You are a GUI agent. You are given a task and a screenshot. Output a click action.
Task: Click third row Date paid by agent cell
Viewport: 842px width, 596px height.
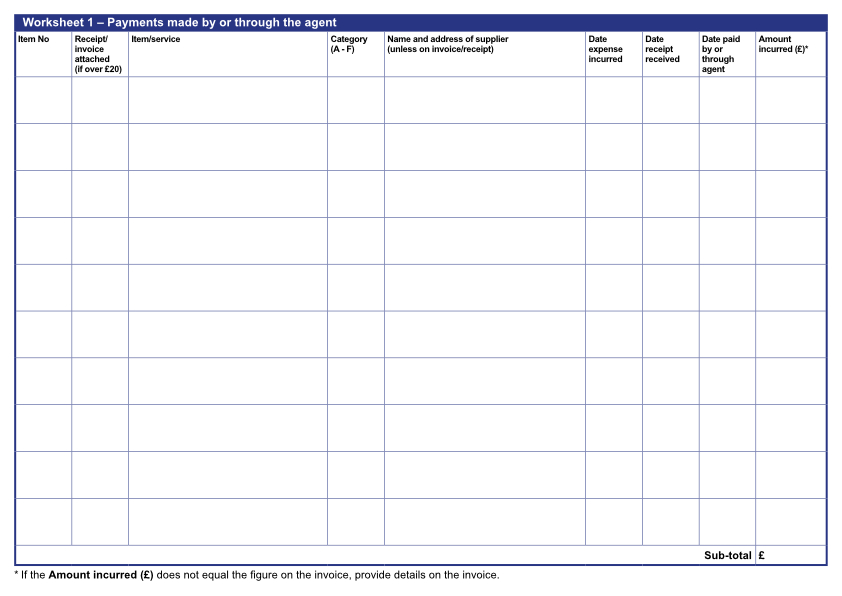tap(727, 194)
